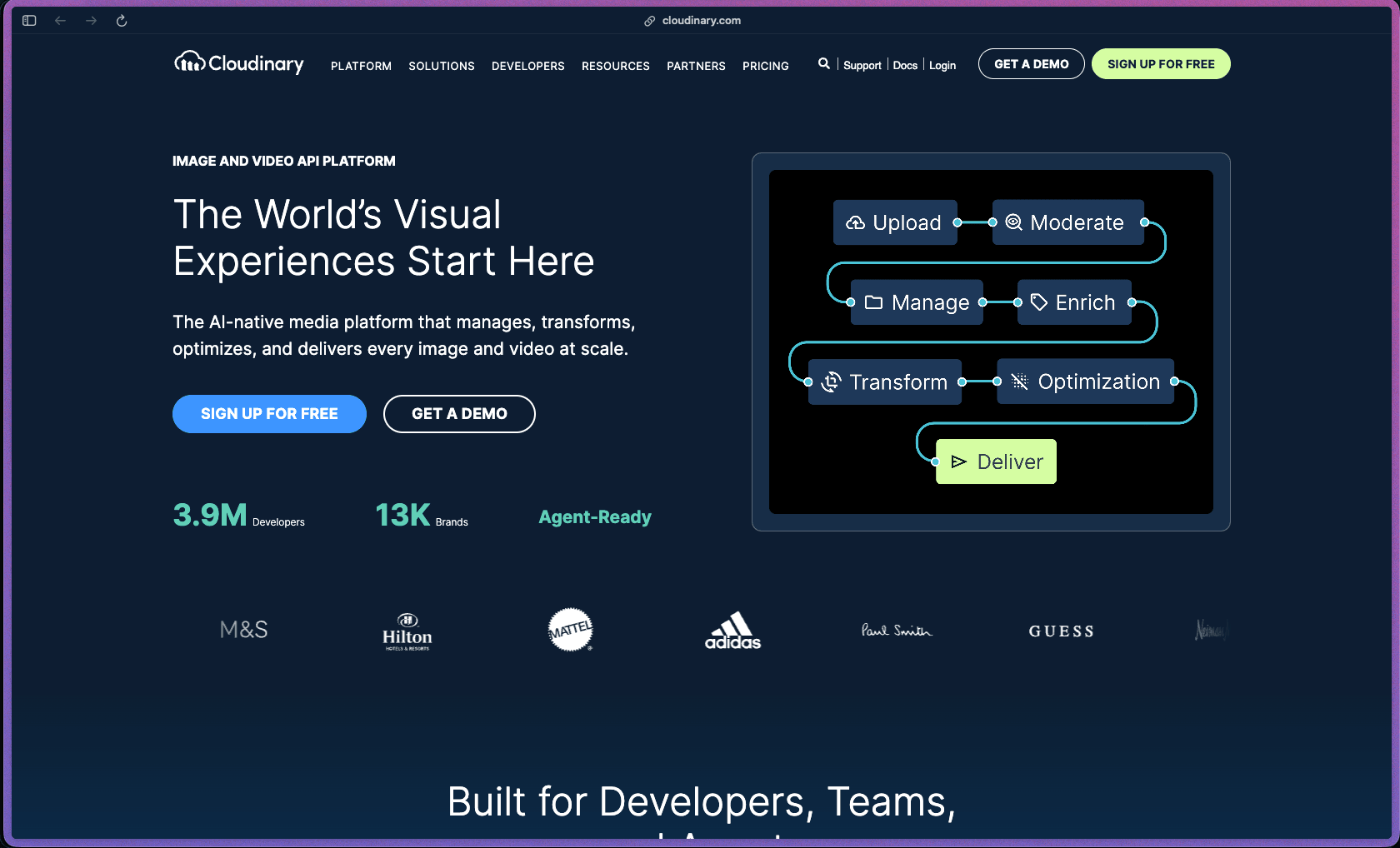Select the Transform step label
Screen dimensions: 1400x848
coord(898,382)
